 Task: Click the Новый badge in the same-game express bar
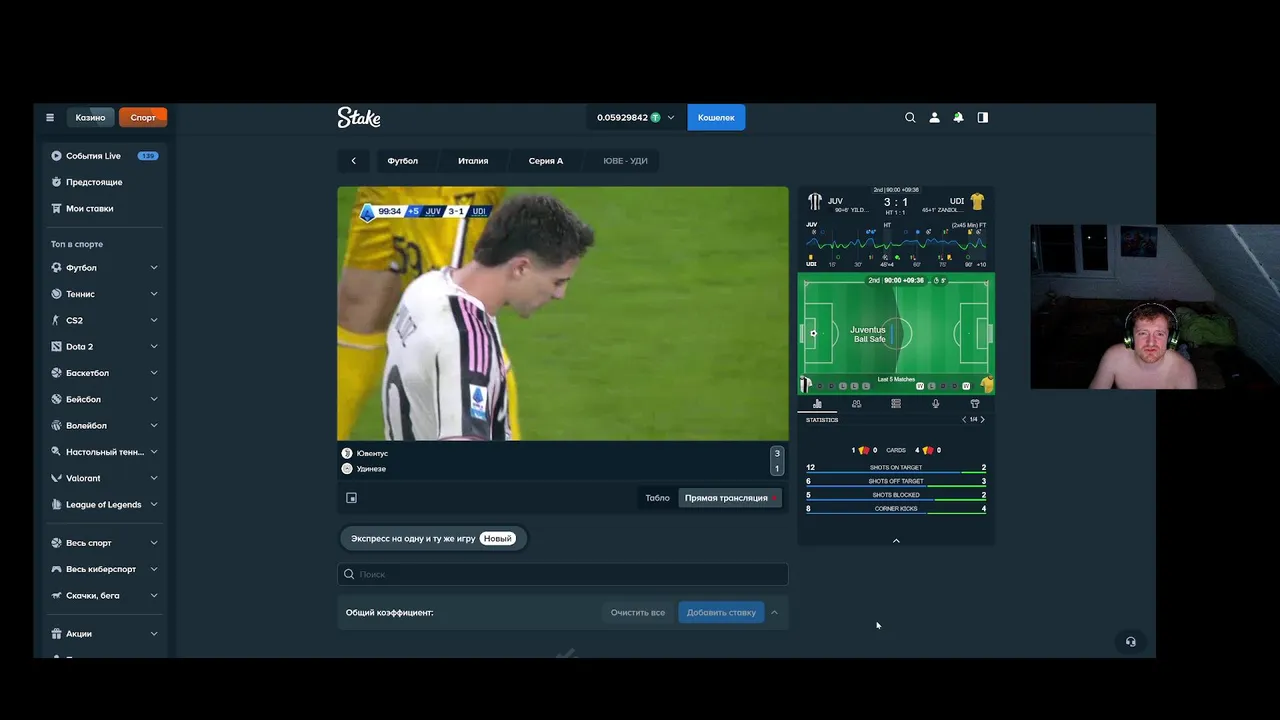click(497, 539)
